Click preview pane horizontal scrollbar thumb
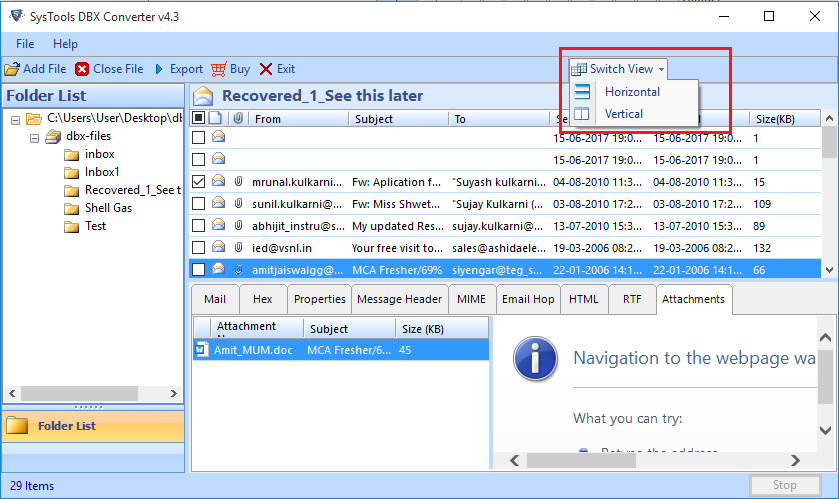 point(582,460)
